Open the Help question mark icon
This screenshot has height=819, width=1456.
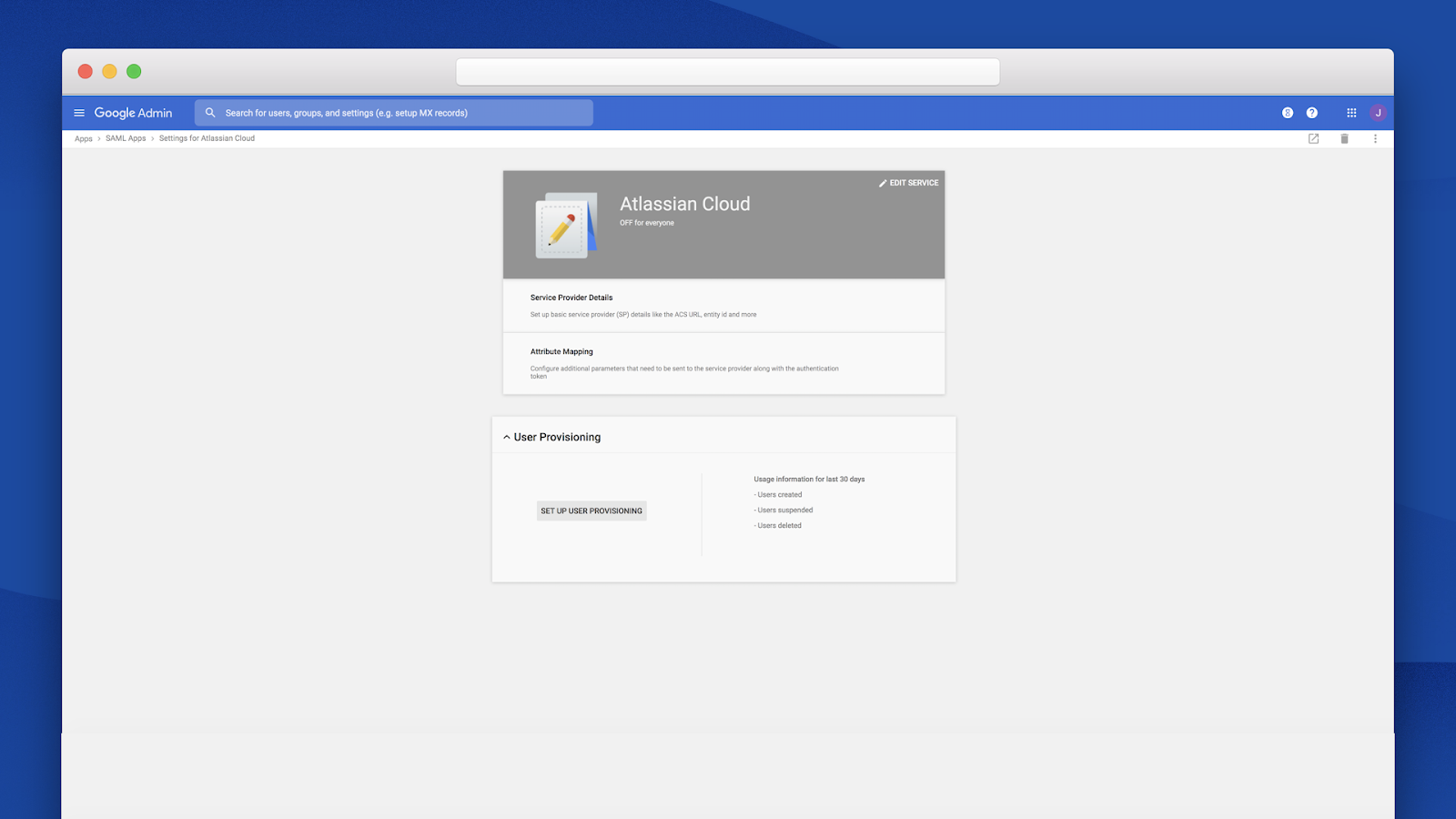pyautogui.click(x=1312, y=113)
